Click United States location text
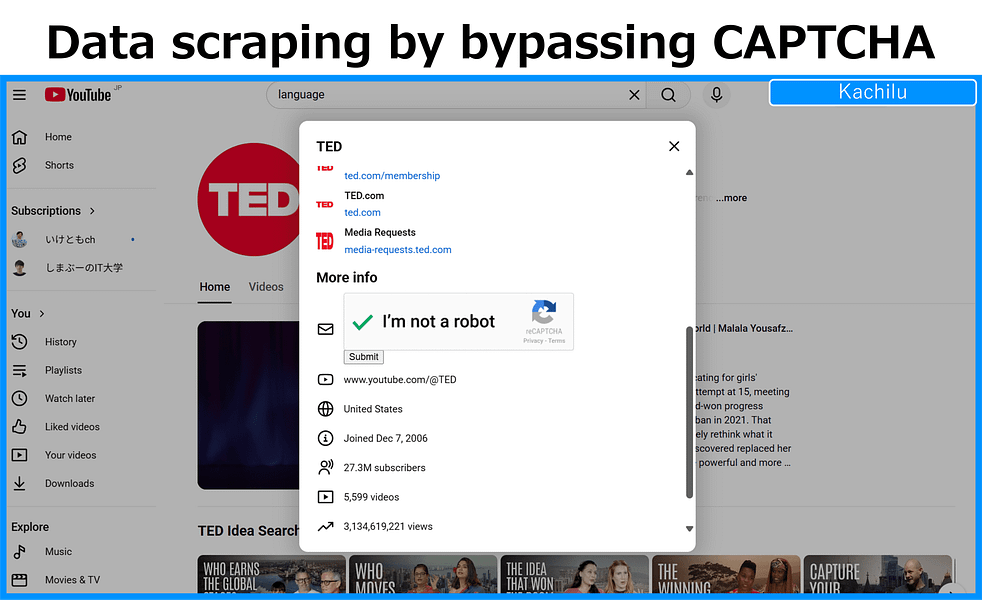Image resolution: width=982 pixels, height=600 pixels. [x=373, y=409]
